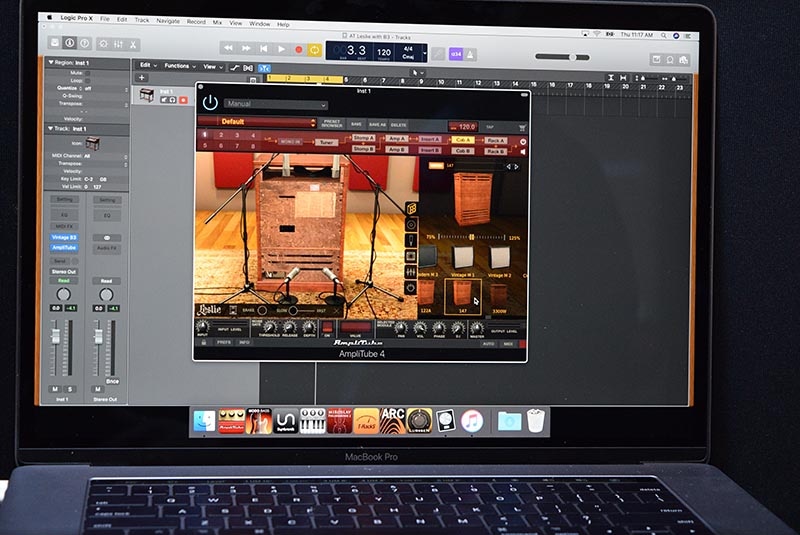Solo Inst 1 with headphone button
The image size is (800, 535).
(x=173, y=100)
